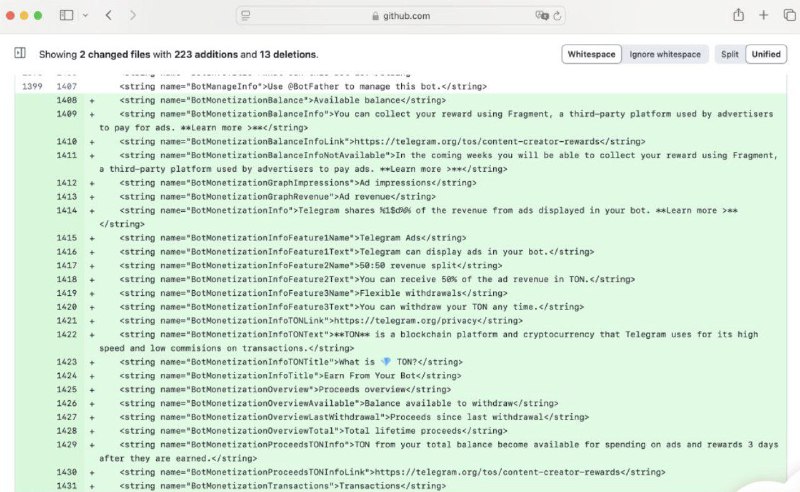Image resolution: width=800 pixels, height=492 pixels.
Task: Go back with the left arrow
Action: (109, 15)
